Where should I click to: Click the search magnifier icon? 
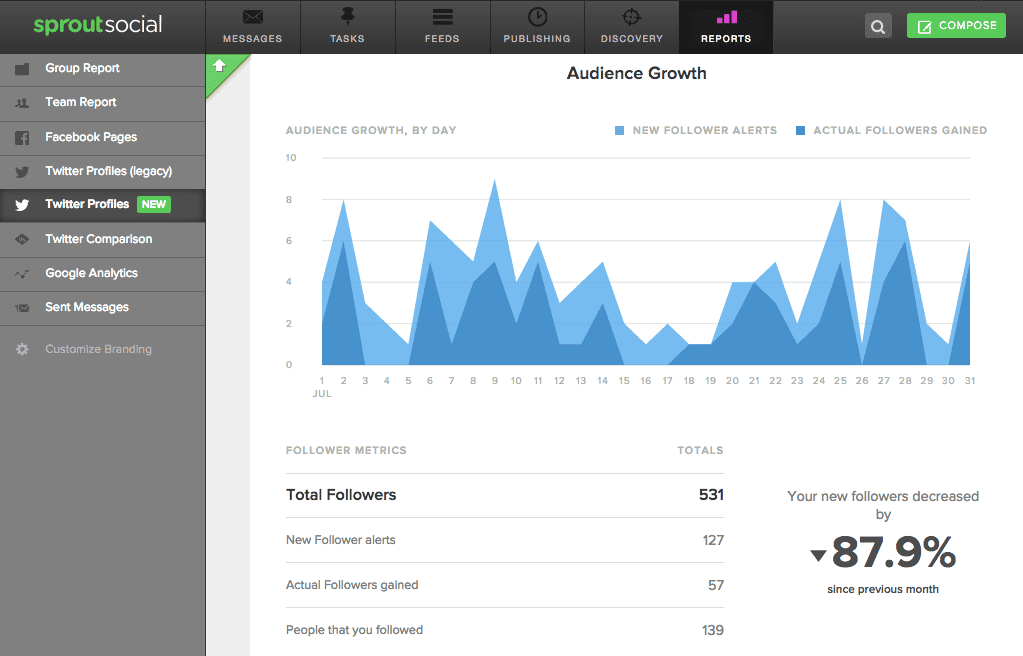coord(878,26)
